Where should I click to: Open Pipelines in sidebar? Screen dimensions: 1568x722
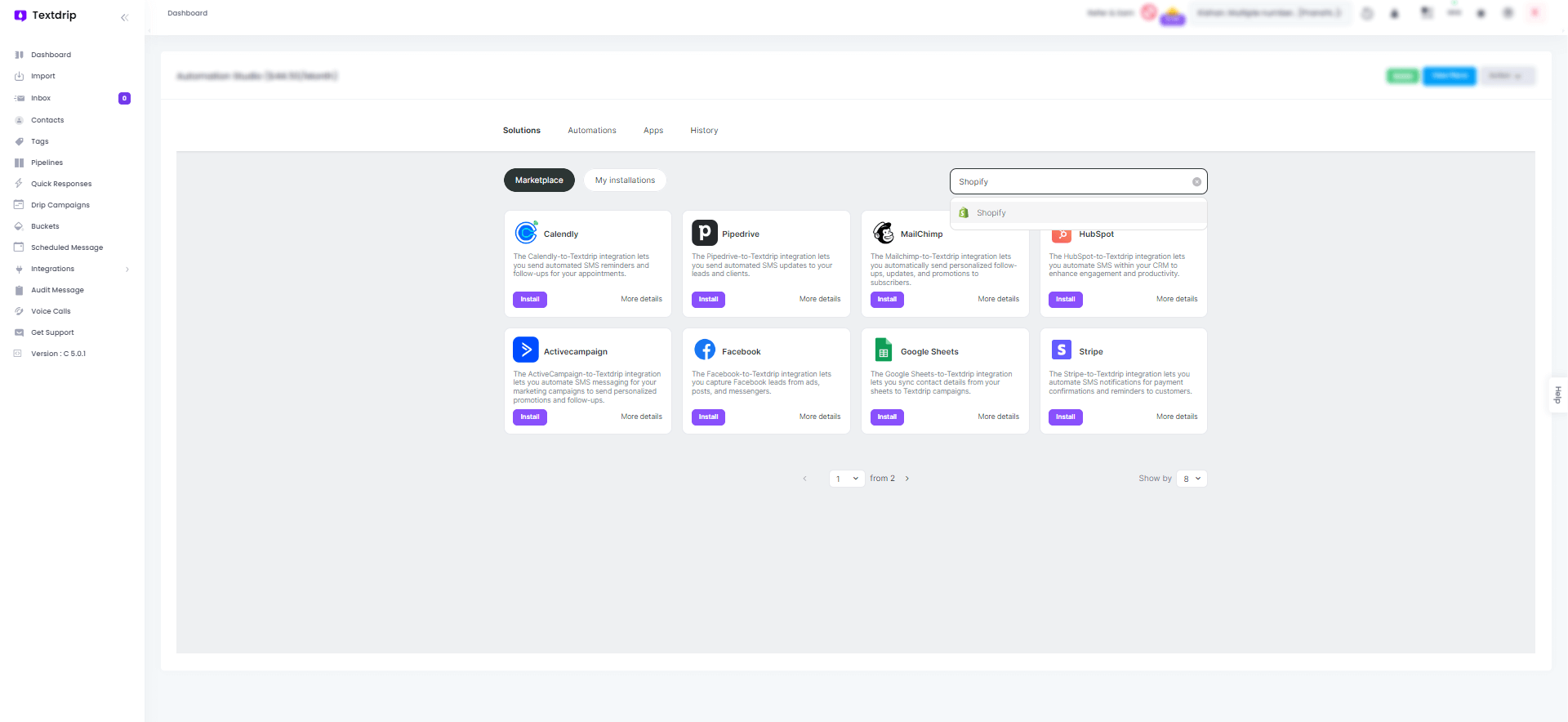tap(47, 163)
